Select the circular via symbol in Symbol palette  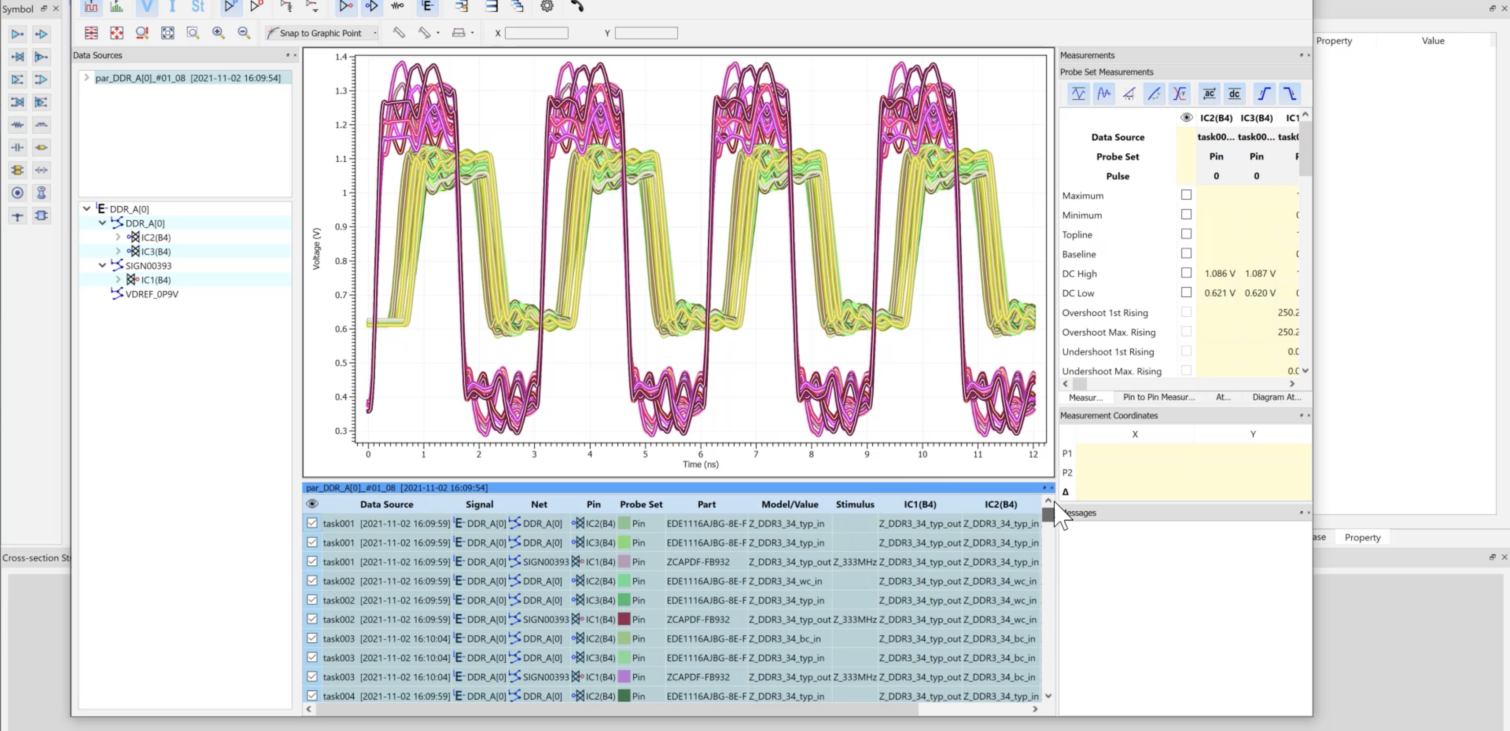17,193
